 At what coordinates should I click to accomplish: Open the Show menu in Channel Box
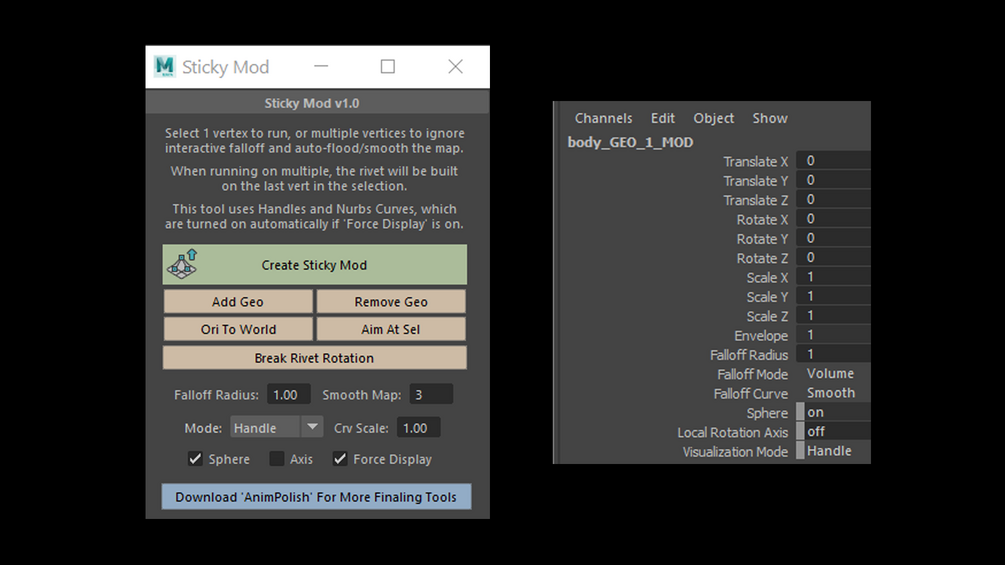point(770,119)
